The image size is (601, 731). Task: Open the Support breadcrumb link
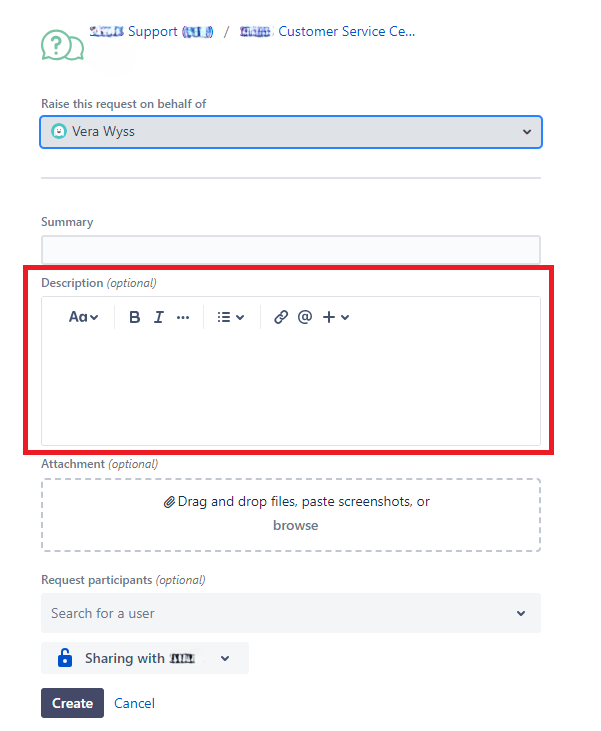(x=152, y=32)
